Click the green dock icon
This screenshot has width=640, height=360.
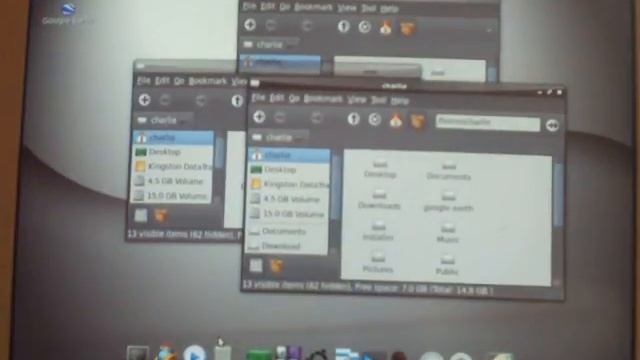(259, 354)
